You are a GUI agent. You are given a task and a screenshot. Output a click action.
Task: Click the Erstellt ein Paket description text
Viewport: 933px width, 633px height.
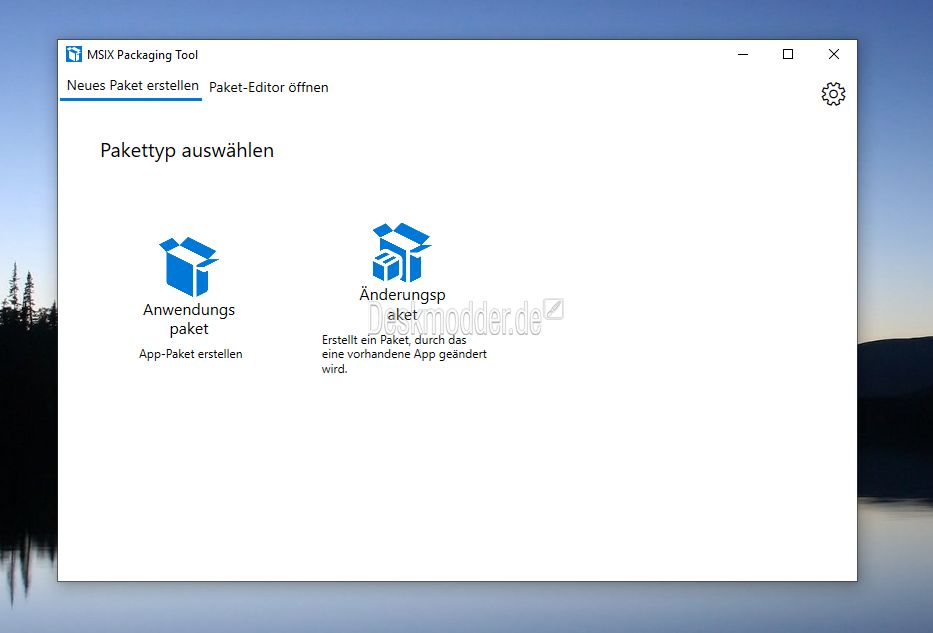coord(404,354)
